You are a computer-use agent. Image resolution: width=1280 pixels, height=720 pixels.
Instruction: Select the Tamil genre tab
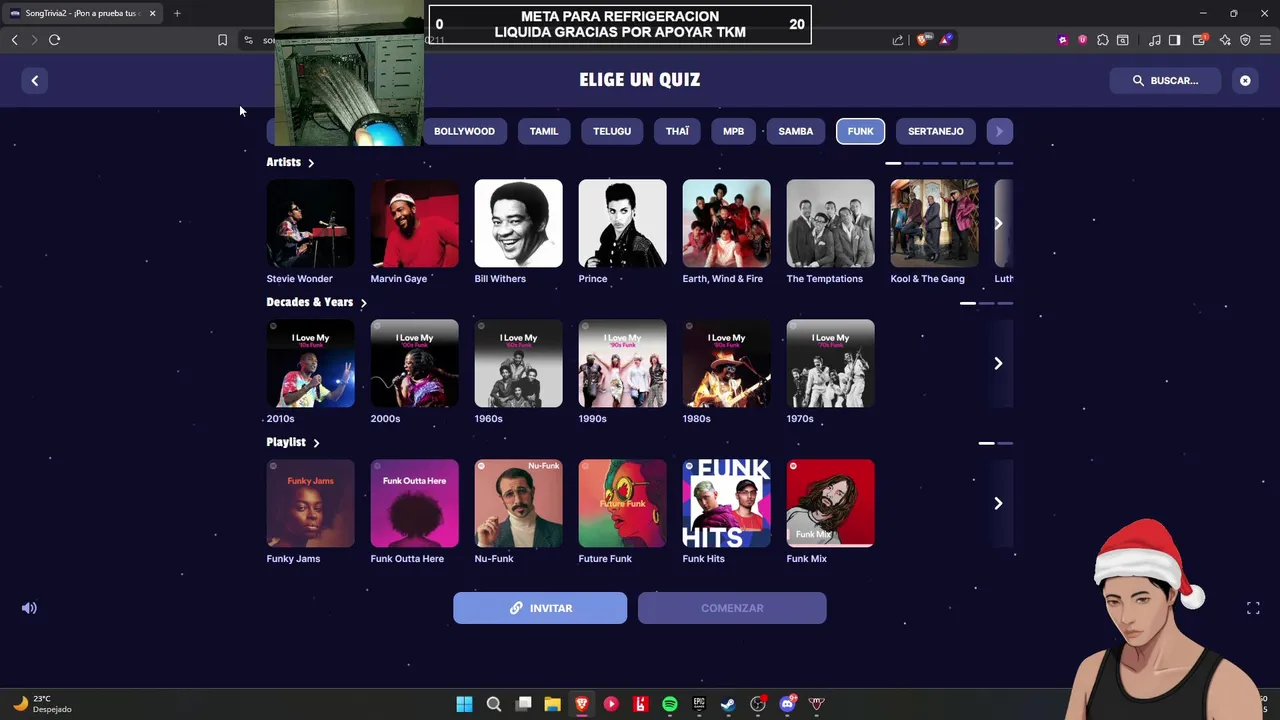pyautogui.click(x=544, y=131)
